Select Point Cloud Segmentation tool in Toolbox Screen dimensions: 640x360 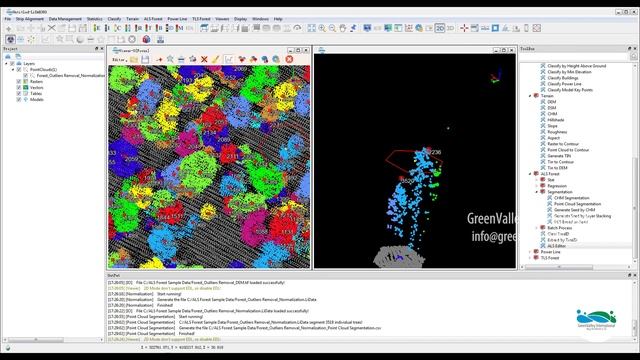coord(577,204)
